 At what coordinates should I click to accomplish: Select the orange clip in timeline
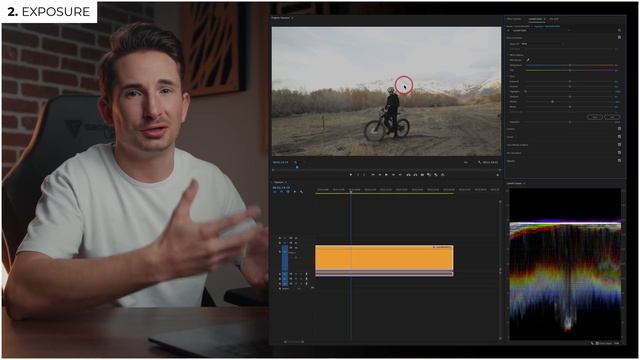(384, 258)
